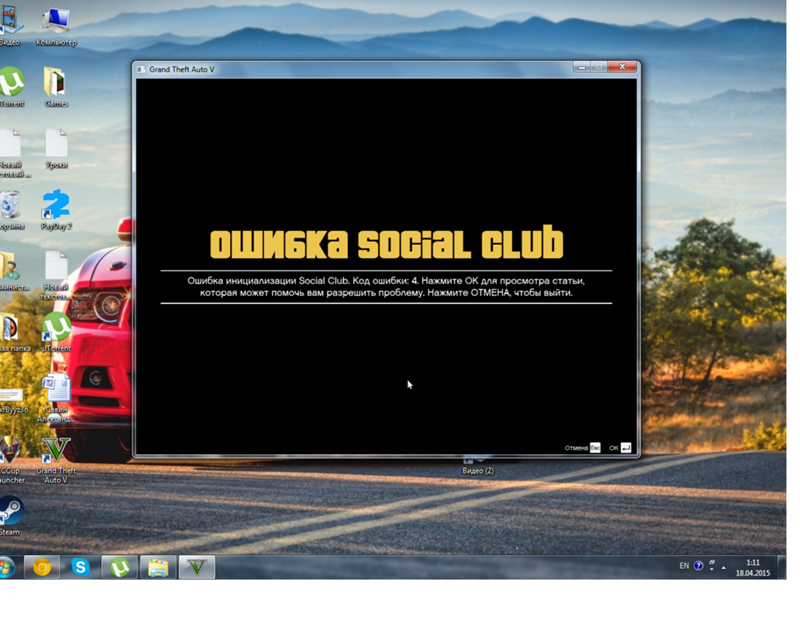Image resolution: width=800 pixels, height=640 pixels.
Task: Select the Grand Theft Auto V desktop shortcut
Action: (x=56, y=460)
